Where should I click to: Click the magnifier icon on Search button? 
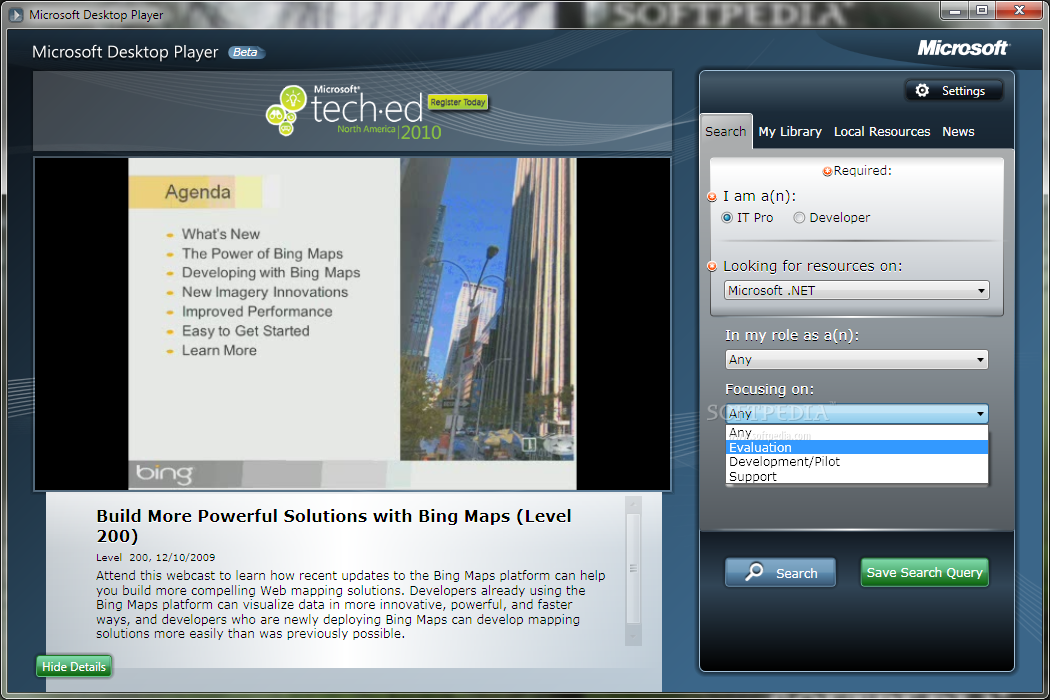click(x=754, y=571)
